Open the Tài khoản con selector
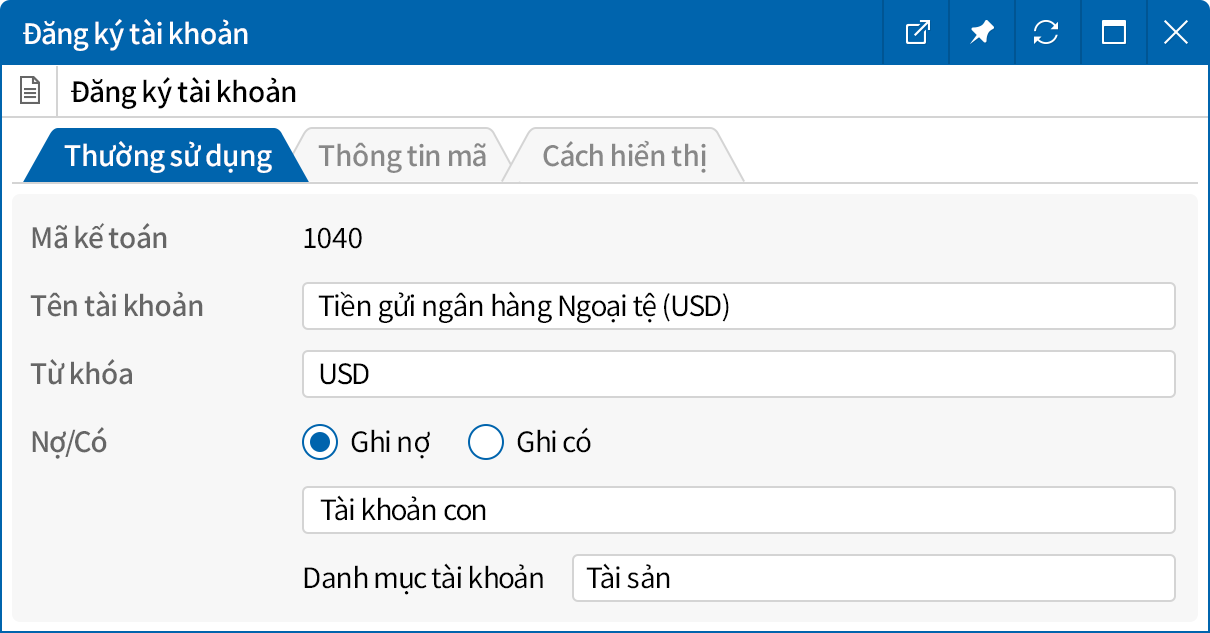The image size is (1210, 633). tap(739, 510)
